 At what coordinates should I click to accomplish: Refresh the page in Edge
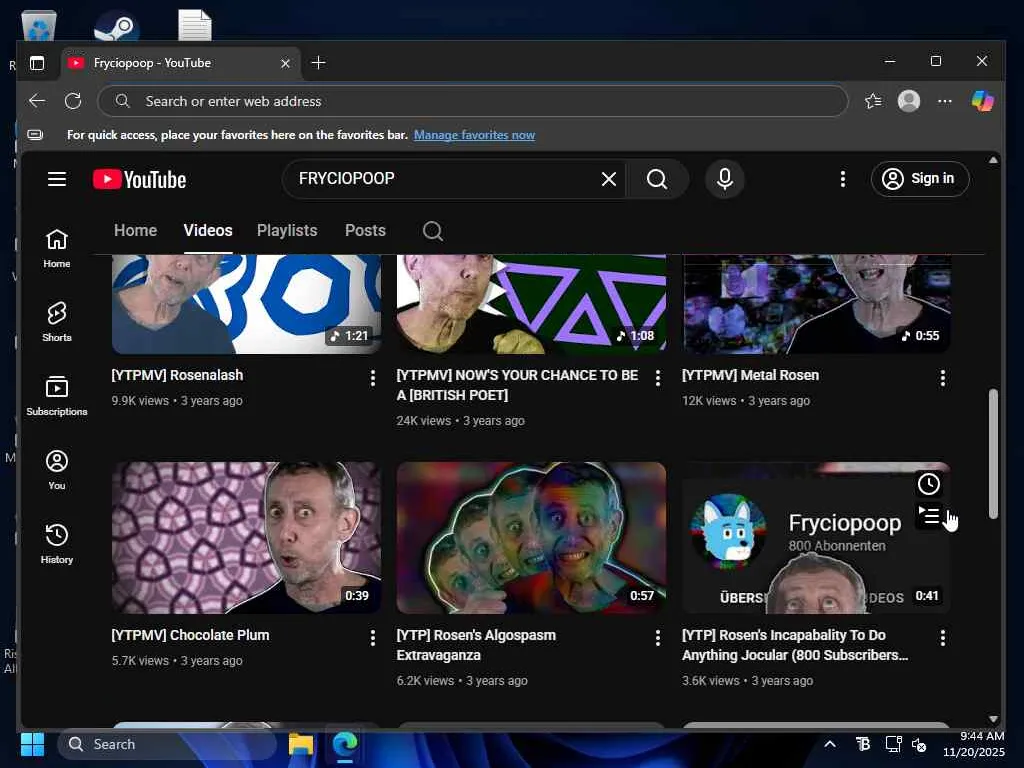click(x=73, y=101)
